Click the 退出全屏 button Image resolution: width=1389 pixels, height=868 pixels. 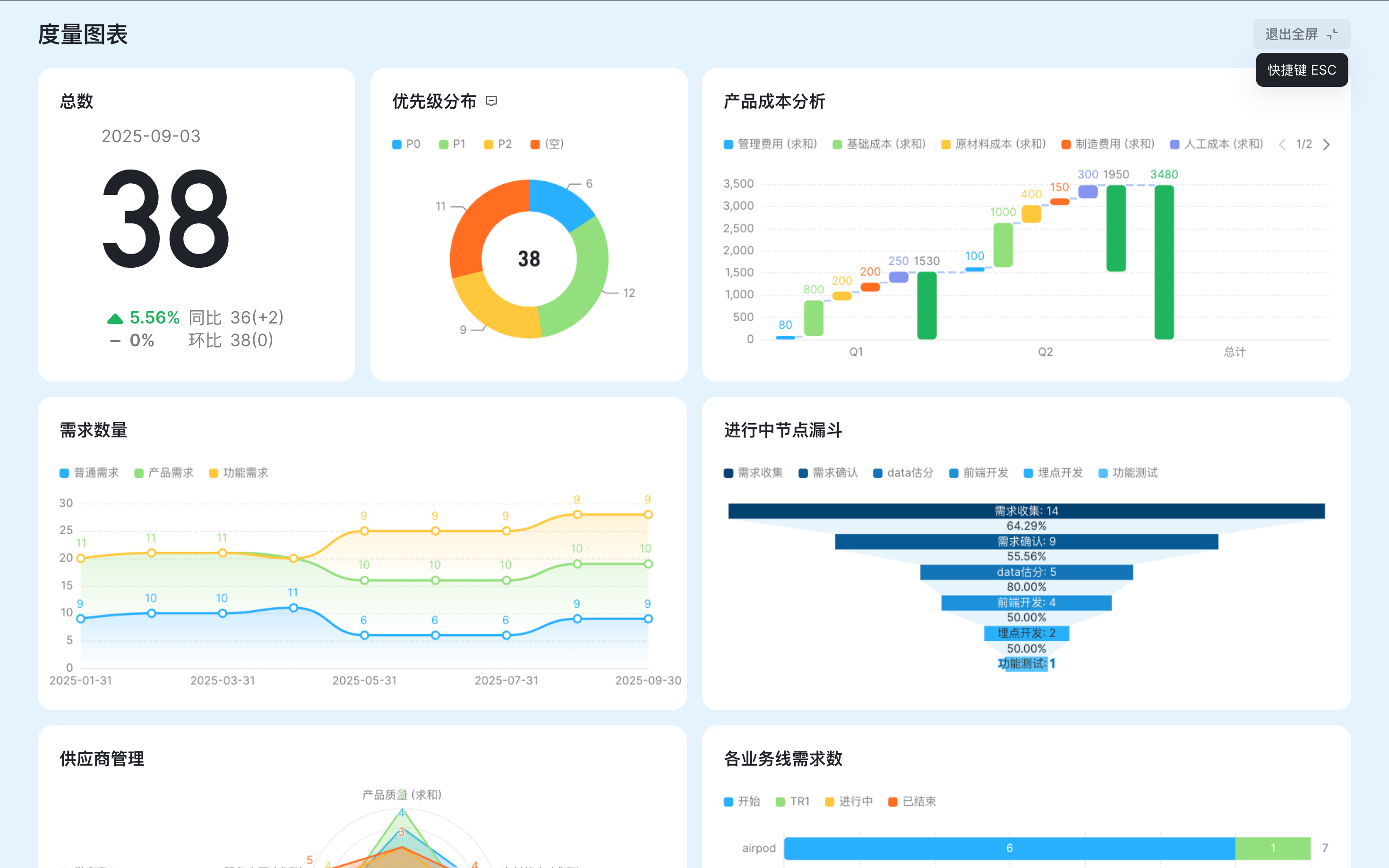pyautogui.click(x=1301, y=34)
